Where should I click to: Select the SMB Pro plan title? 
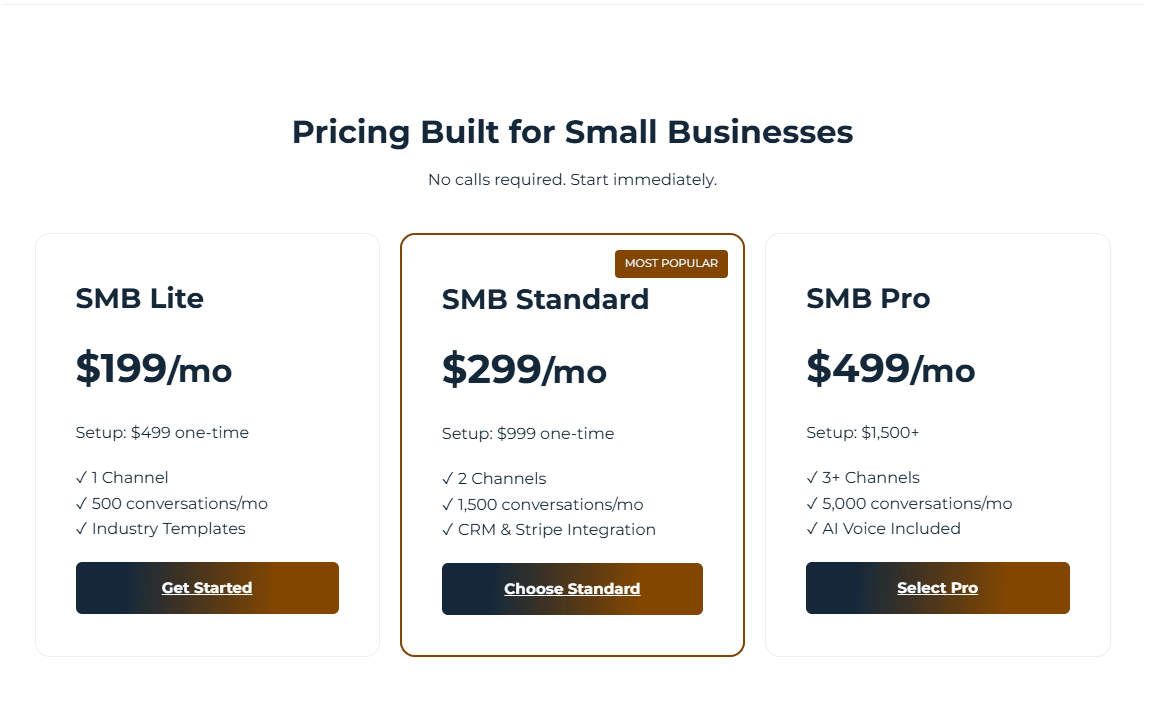pyautogui.click(x=868, y=298)
